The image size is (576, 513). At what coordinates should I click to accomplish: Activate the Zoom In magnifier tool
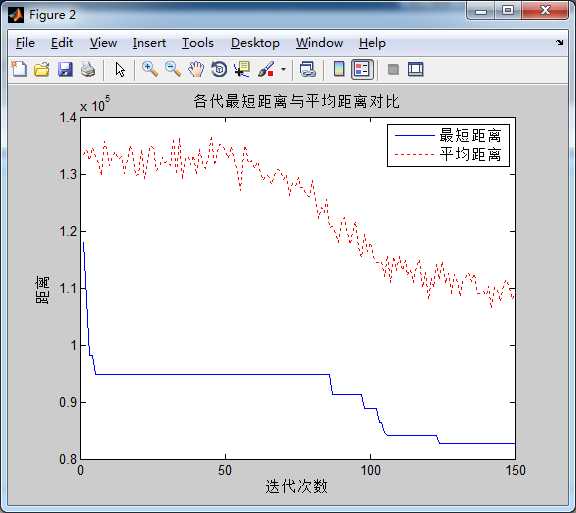coord(150,69)
